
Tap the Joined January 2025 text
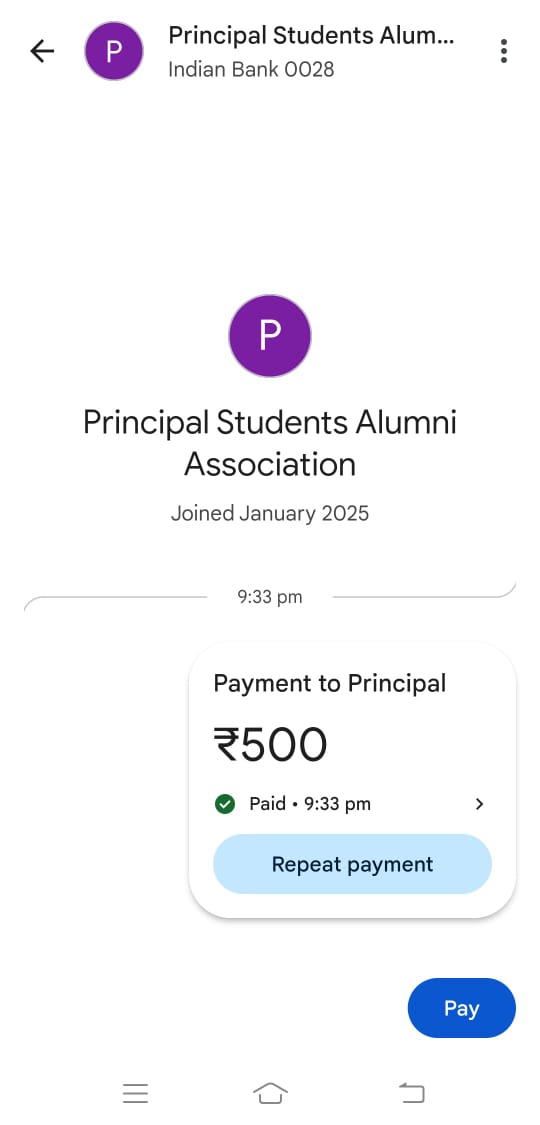click(x=270, y=514)
